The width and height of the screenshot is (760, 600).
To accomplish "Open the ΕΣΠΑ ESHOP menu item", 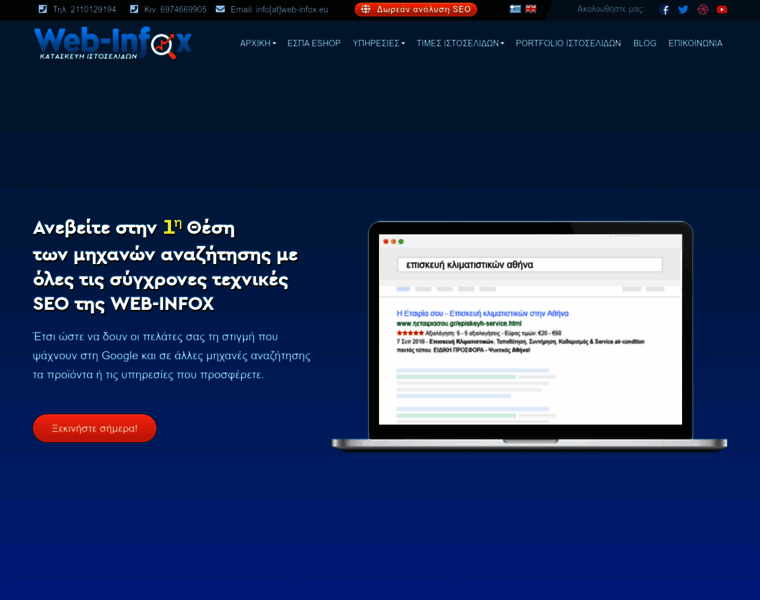I will (x=314, y=43).
